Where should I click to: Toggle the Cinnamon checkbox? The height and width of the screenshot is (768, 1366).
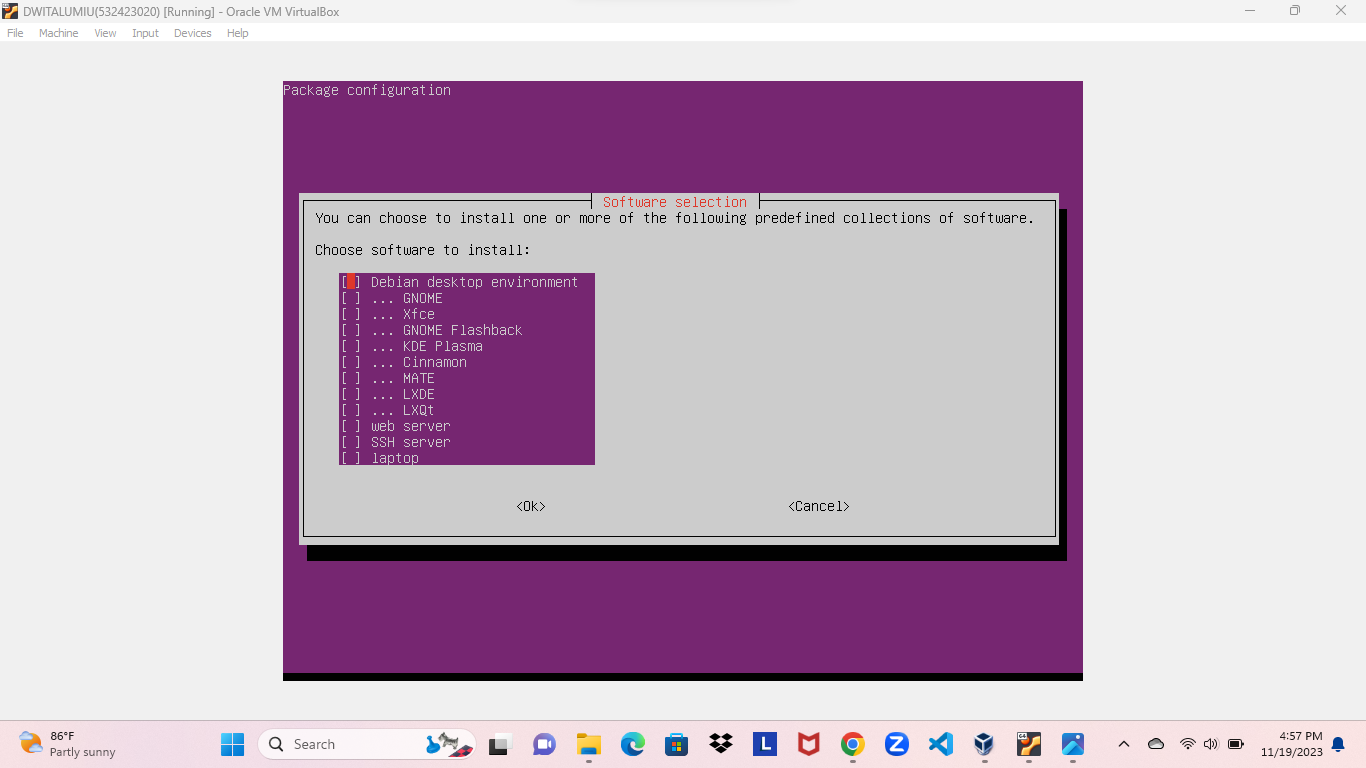[351, 362]
